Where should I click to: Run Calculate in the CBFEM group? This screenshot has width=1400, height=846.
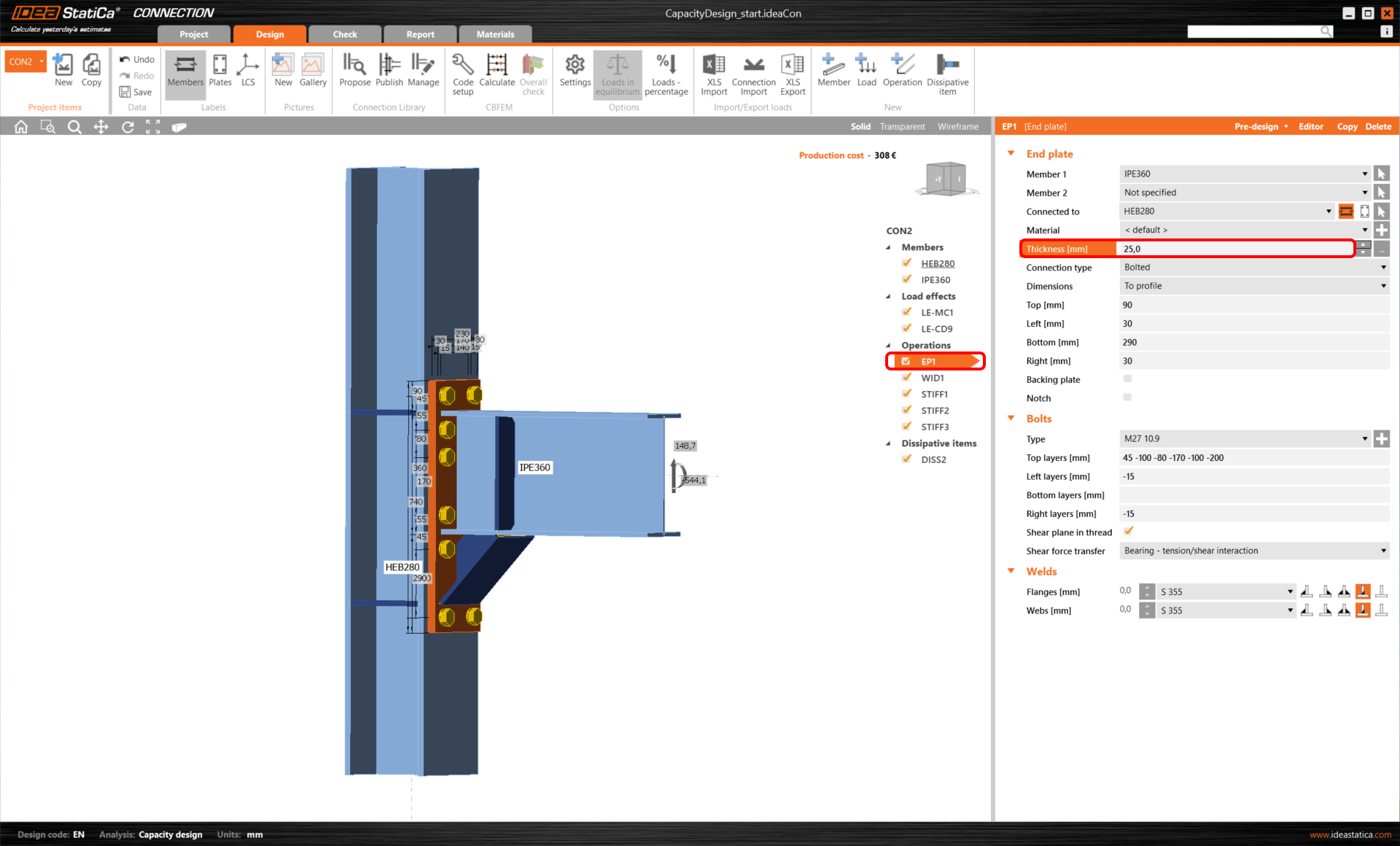point(497,73)
